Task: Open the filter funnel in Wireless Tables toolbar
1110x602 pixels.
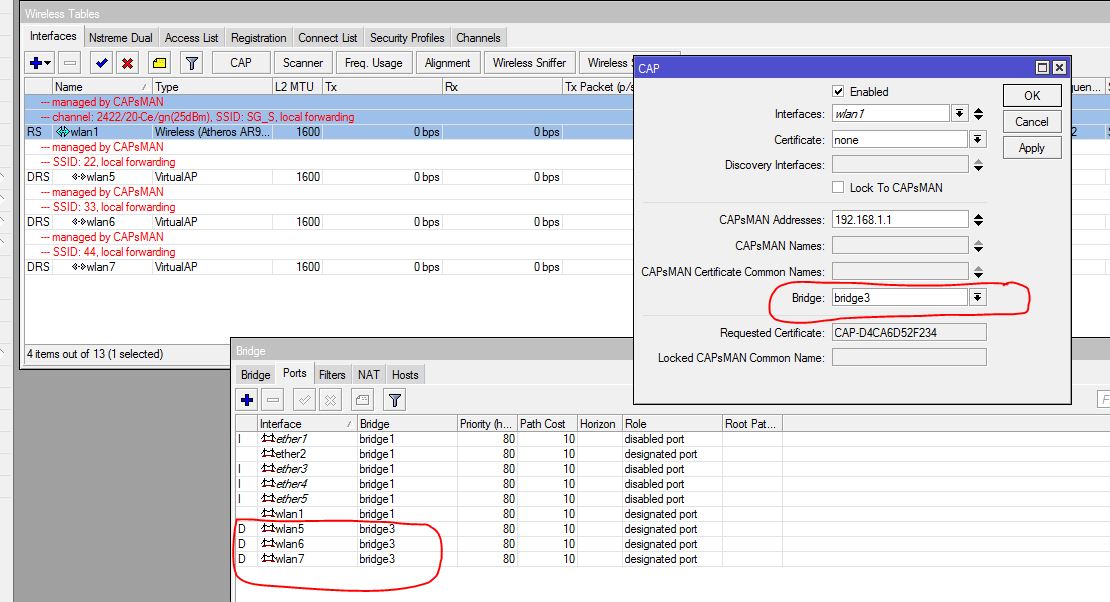Action: coord(191,63)
